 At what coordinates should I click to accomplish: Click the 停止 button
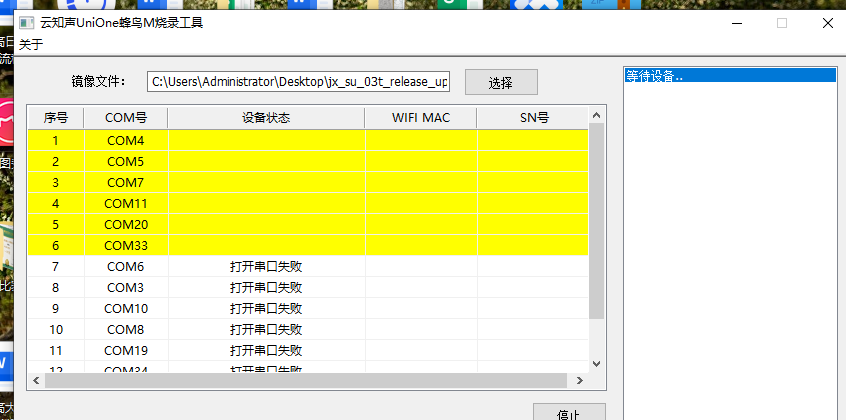[x=569, y=414]
